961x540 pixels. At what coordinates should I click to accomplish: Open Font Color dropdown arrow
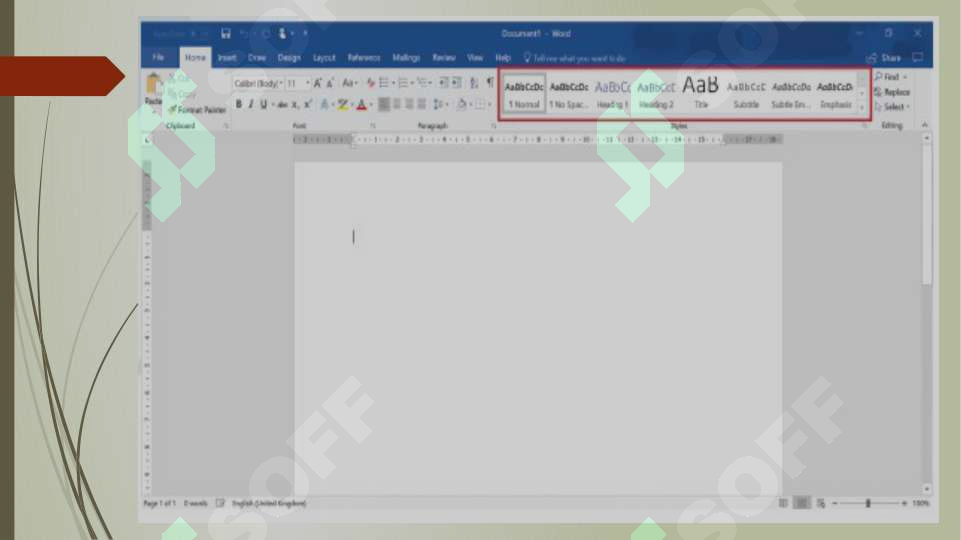point(371,105)
